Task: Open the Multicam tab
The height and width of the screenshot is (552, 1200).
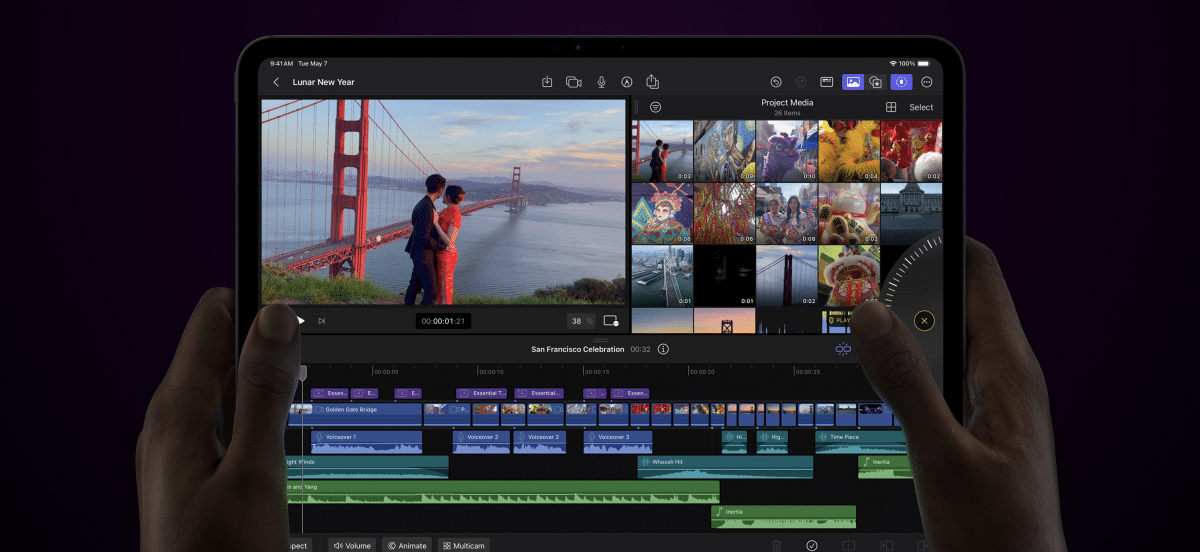Action: 464,545
